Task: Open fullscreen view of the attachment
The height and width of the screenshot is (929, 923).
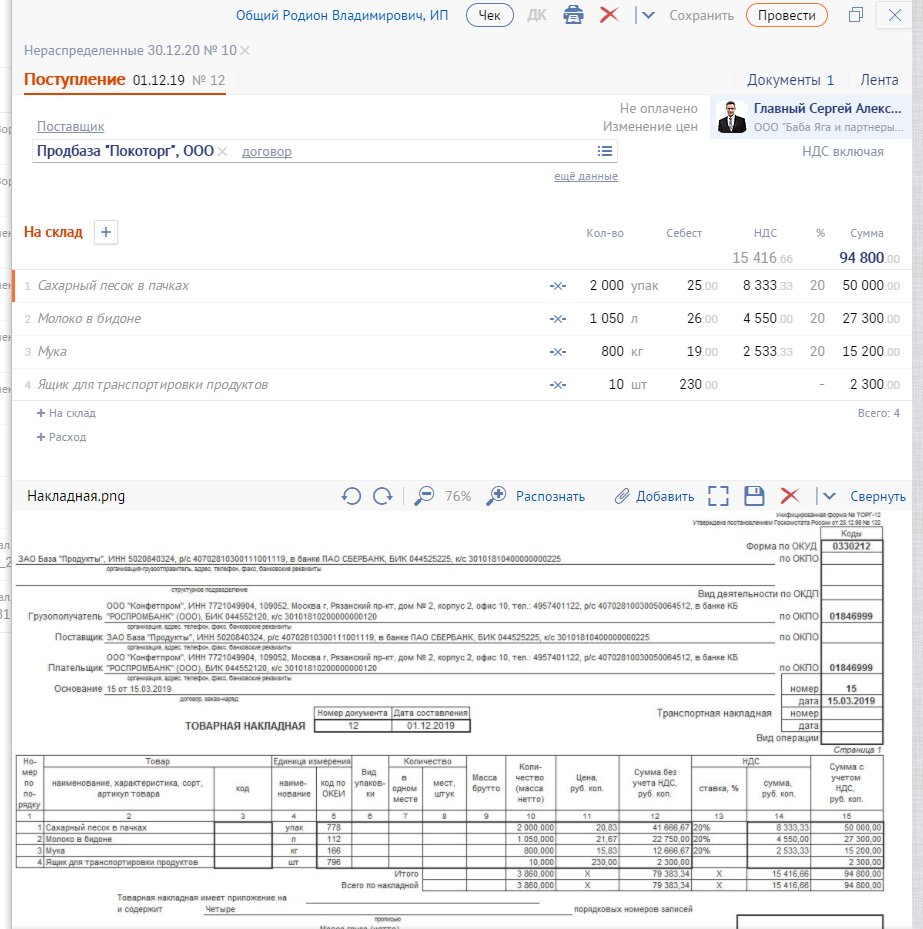Action: coord(718,496)
